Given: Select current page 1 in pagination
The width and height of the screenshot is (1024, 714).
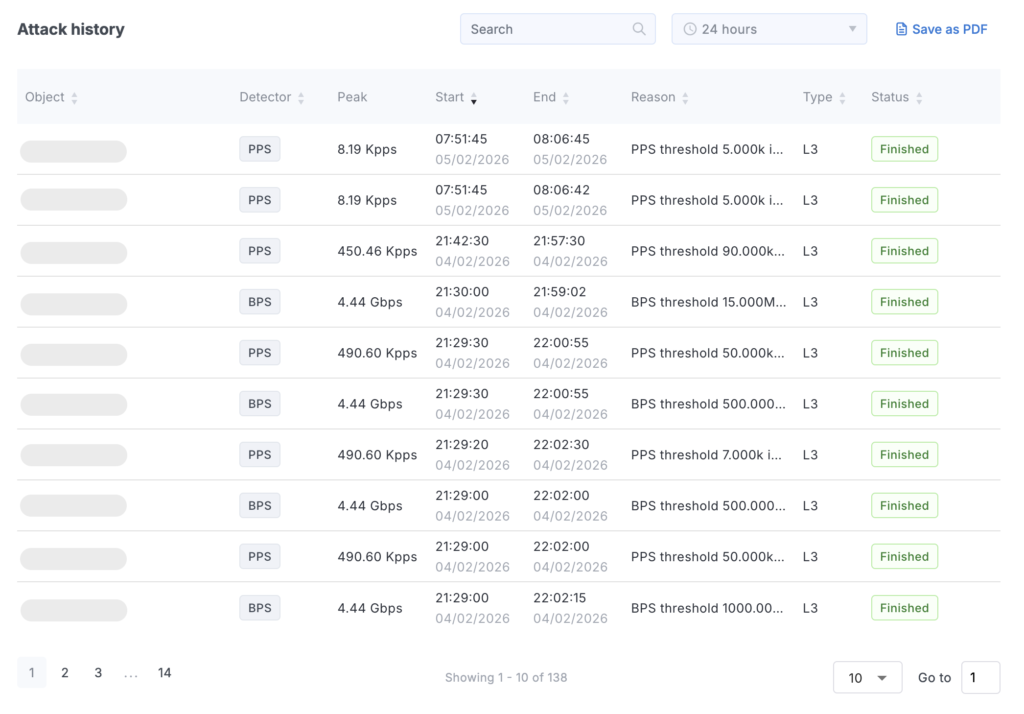Looking at the screenshot, I should pyautogui.click(x=31, y=673).
